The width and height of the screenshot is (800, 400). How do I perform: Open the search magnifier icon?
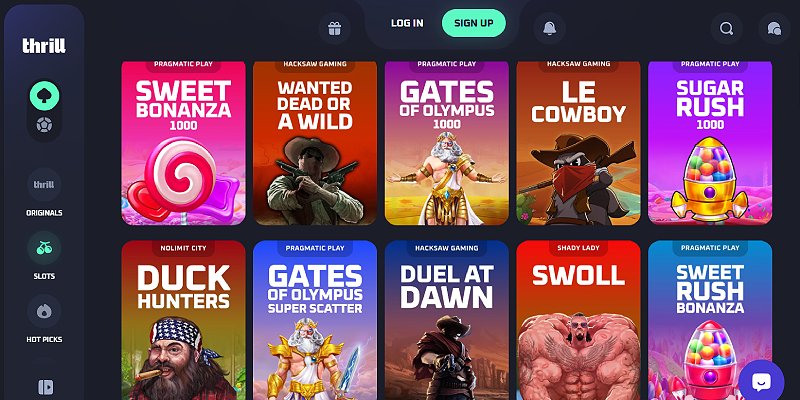tap(727, 29)
